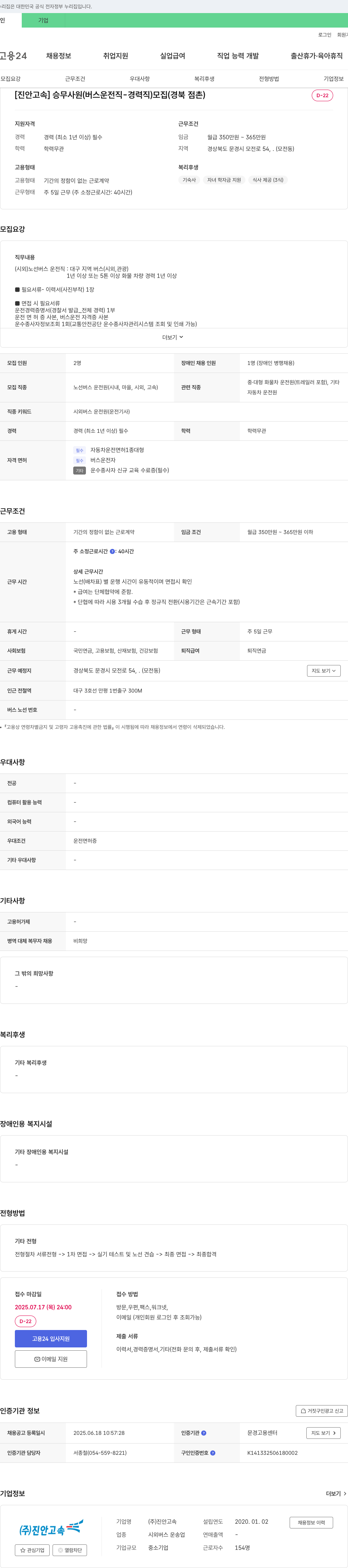Open the 출산휴가·육아휴직 menu
The height and width of the screenshot is (1568, 348).
[316, 56]
